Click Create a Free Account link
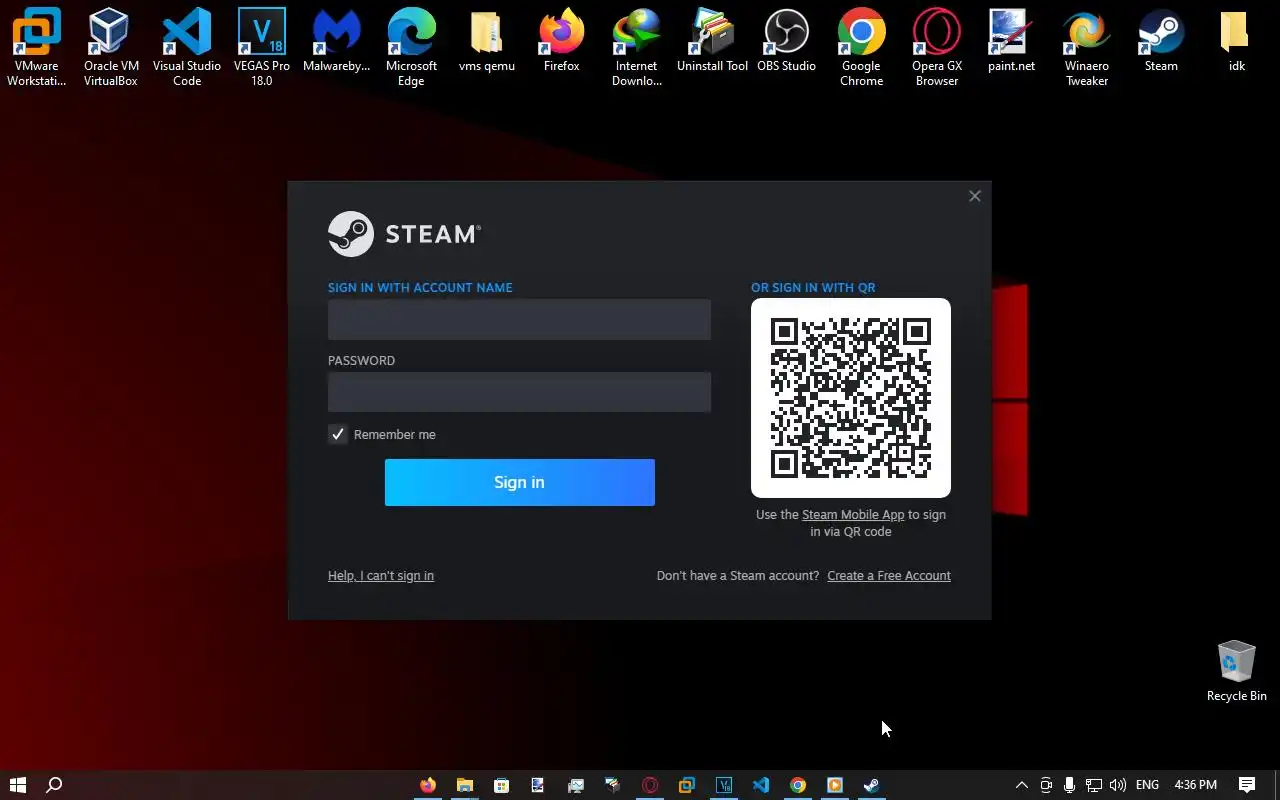Viewport: 1280px width, 800px height. tap(889, 576)
